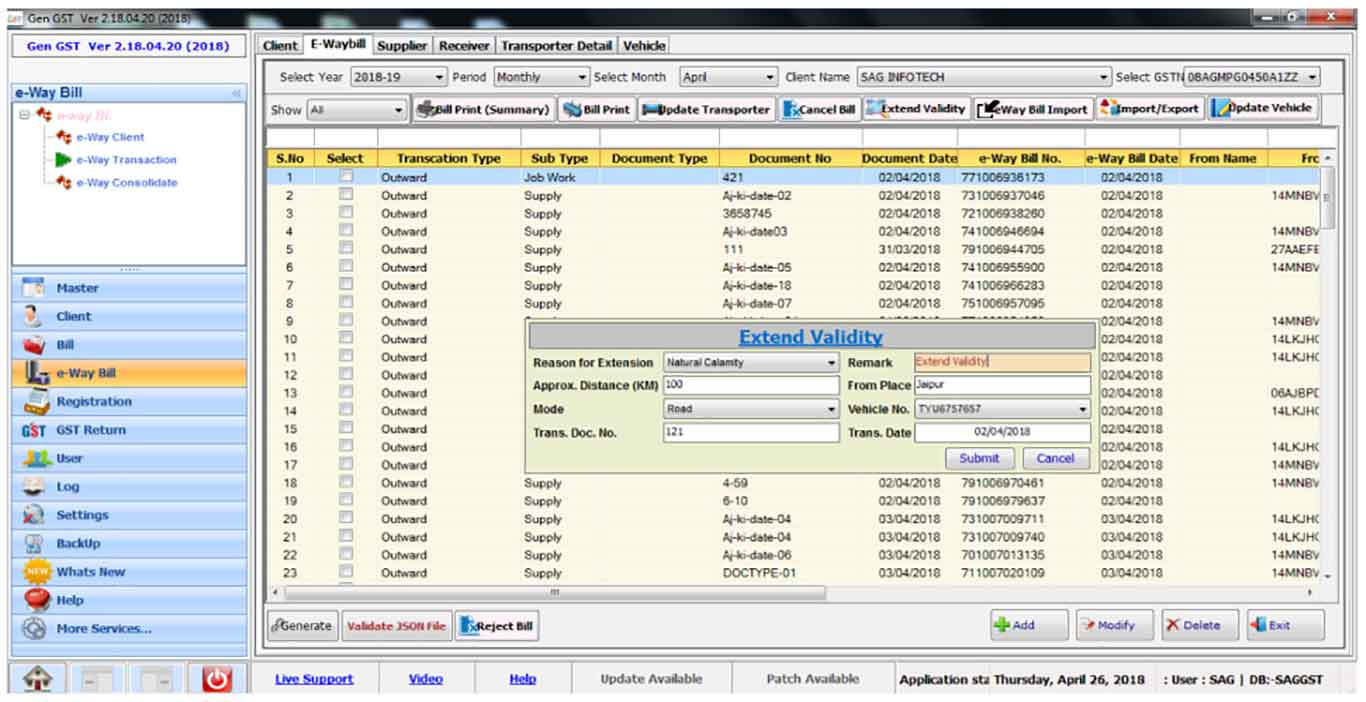Open the BackUp sidebar item
Viewport: 1366px width, 702px height.
[x=78, y=543]
